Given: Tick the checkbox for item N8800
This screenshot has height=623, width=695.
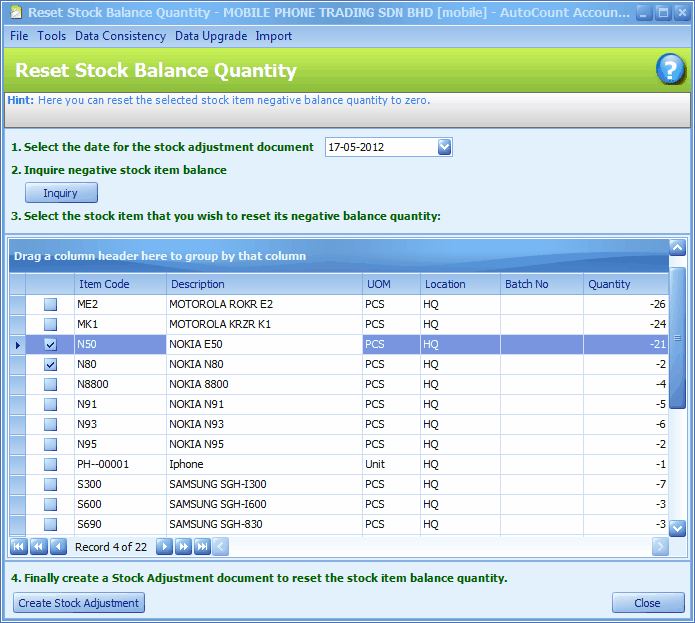Looking at the screenshot, I should (51, 384).
